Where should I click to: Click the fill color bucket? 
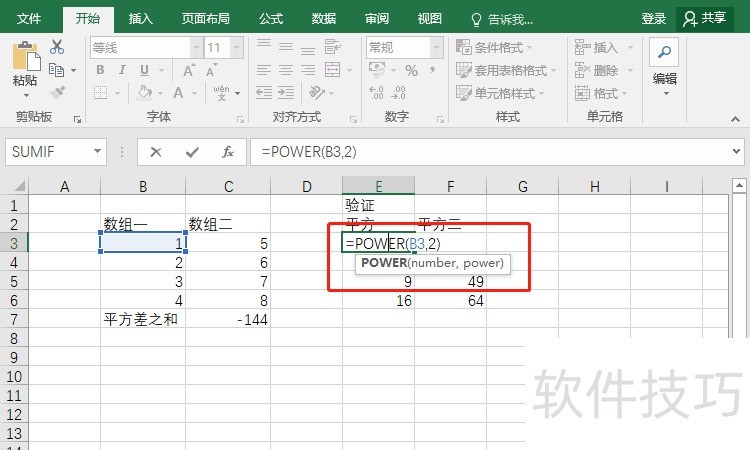[144, 92]
